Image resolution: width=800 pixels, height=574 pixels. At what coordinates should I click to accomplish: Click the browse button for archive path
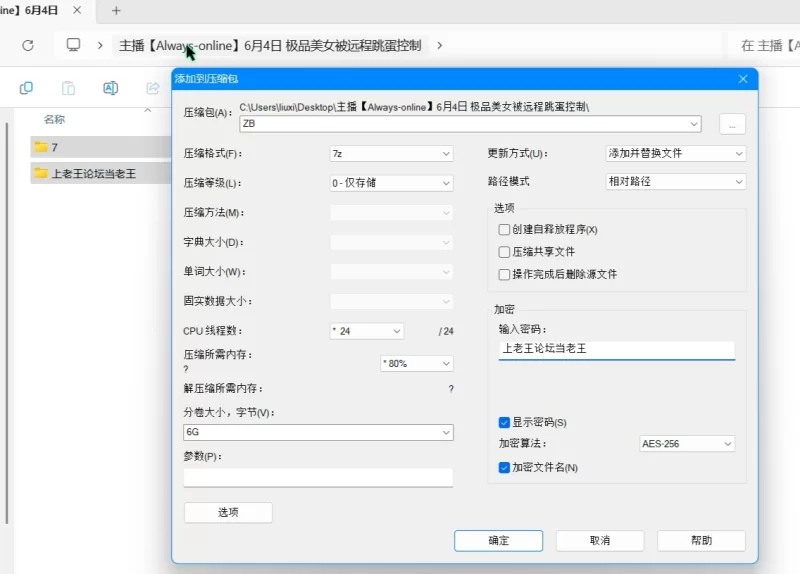pyautogui.click(x=732, y=124)
